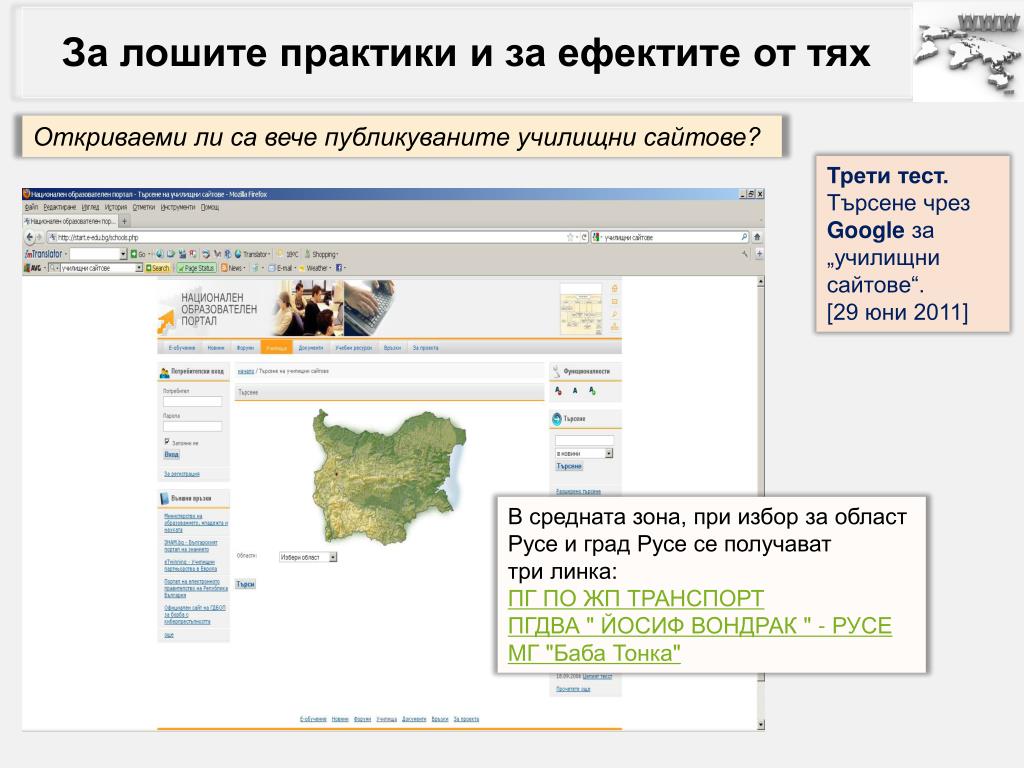Open the Инструменти menu
This screenshot has height=768, width=1024.
coord(178,207)
